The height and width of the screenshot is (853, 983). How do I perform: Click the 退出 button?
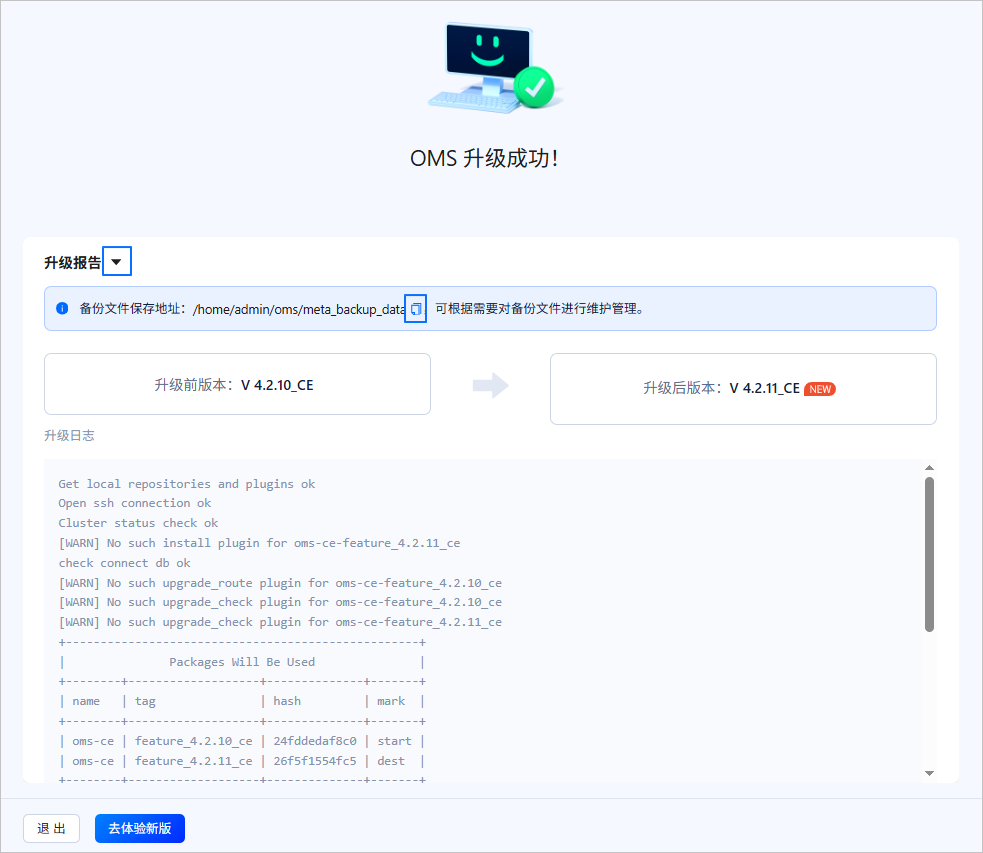(x=51, y=829)
